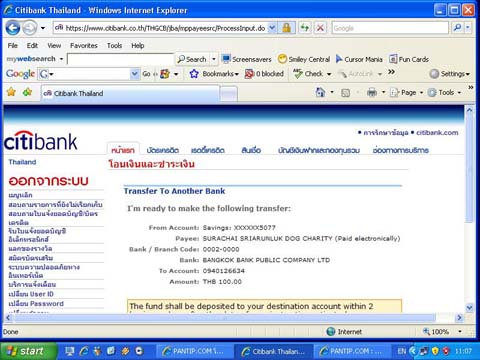The height and width of the screenshot is (360, 480).
Task: Open the recent pages dropdown arrow
Action: coord(43,28)
